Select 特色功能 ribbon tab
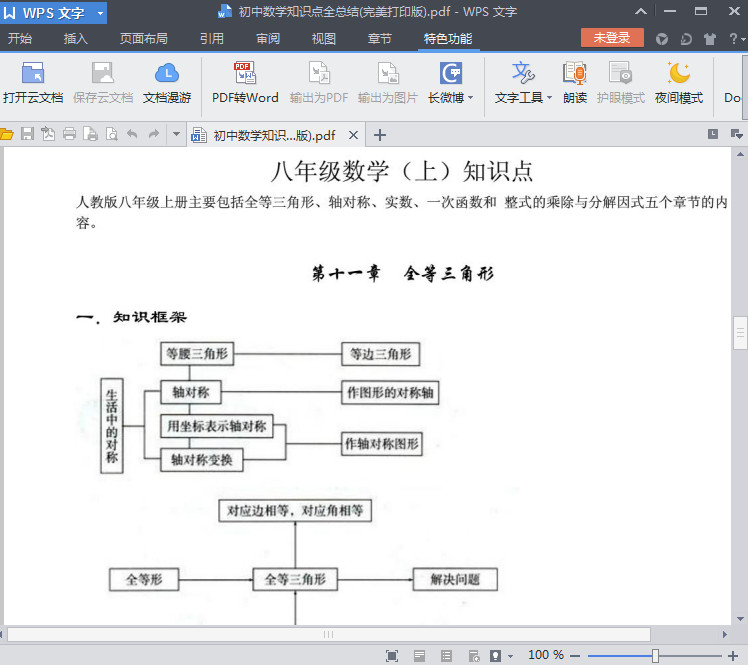Image resolution: width=748 pixels, height=665 pixels. (x=448, y=39)
